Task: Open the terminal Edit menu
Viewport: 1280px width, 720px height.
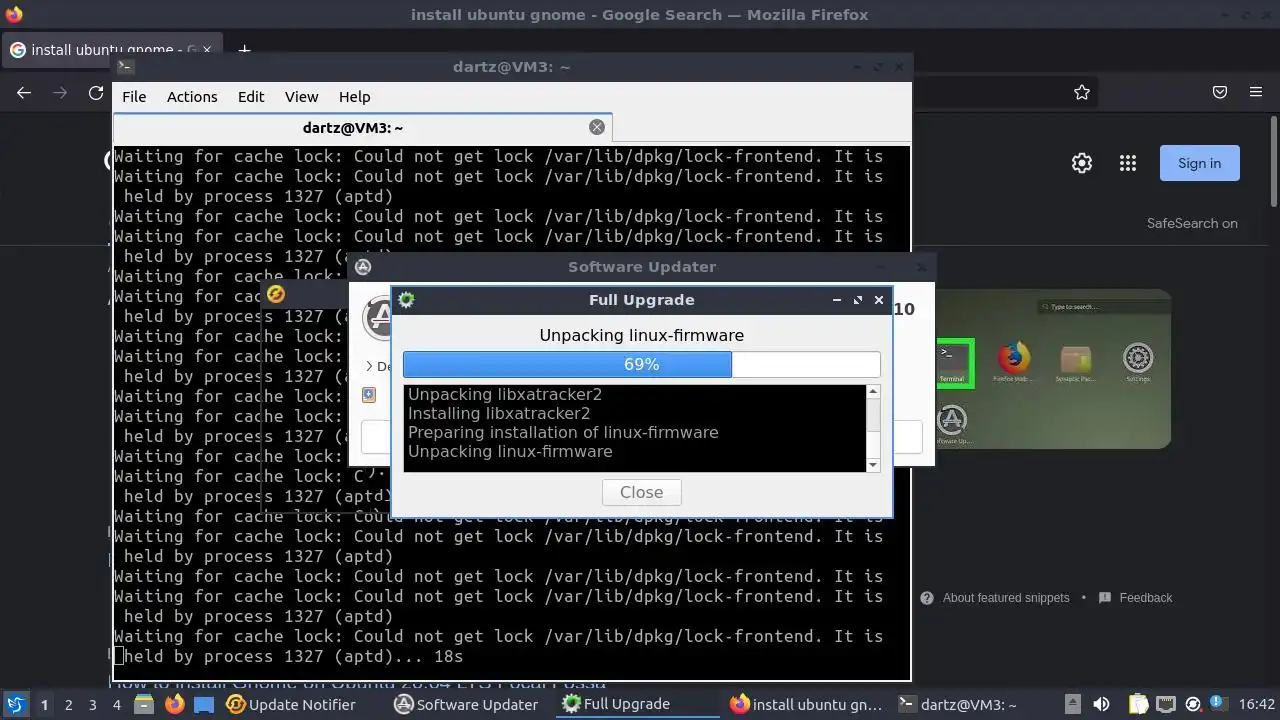Action: [251, 97]
